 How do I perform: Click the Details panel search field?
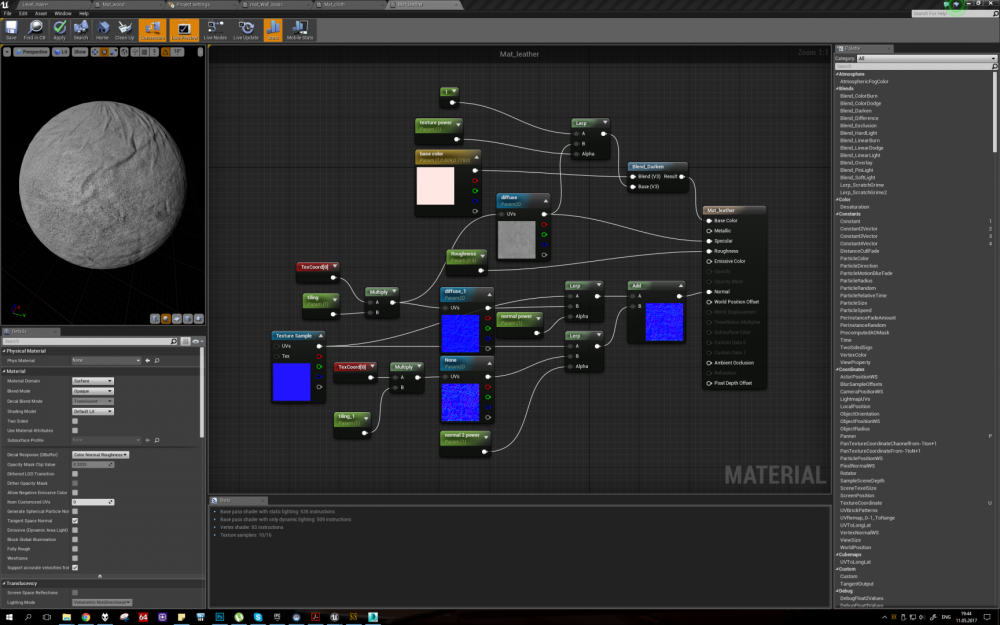pos(90,341)
